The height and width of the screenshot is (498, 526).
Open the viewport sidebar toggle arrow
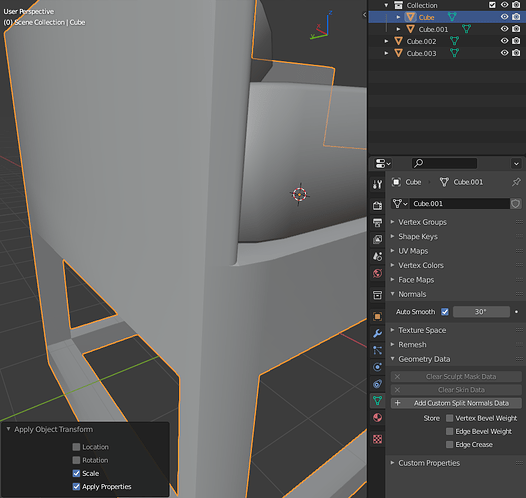364,15
